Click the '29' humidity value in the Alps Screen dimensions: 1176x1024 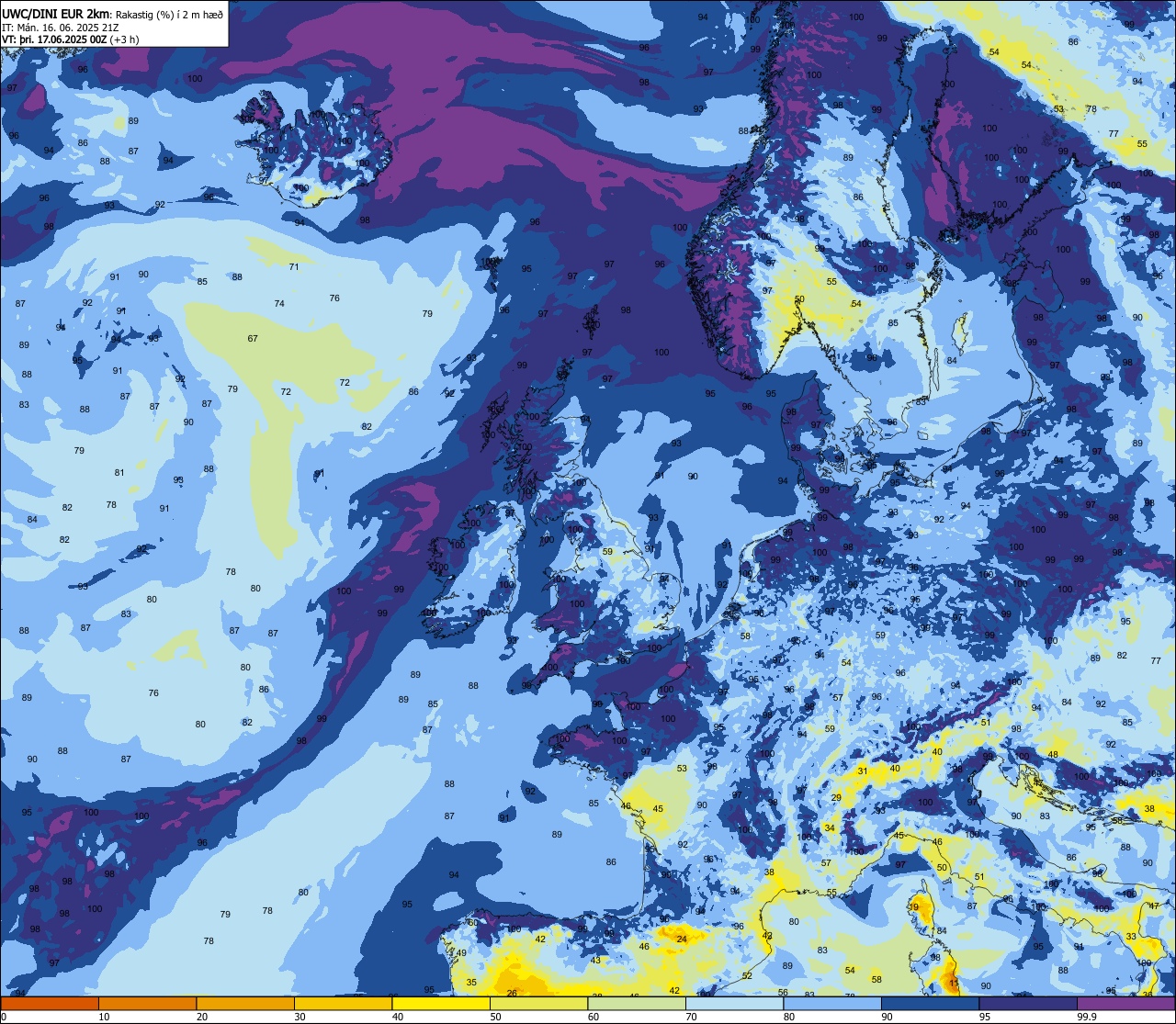tap(836, 798)
